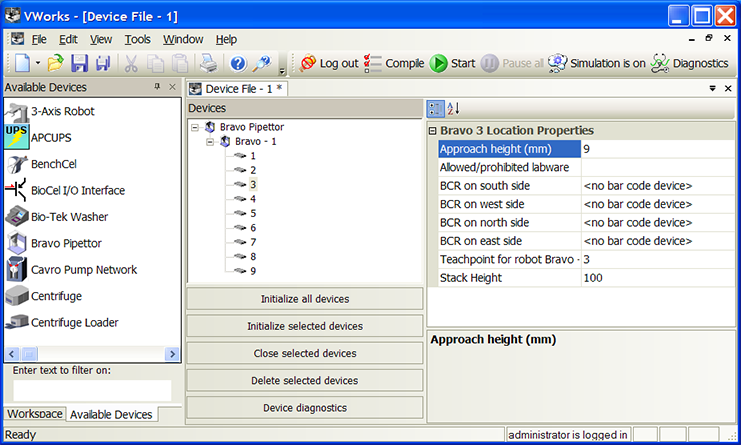This screenshot has width=741, height=445.
Task: Select location 7 under Bravo - 1
Action: [x=253, y=242]
